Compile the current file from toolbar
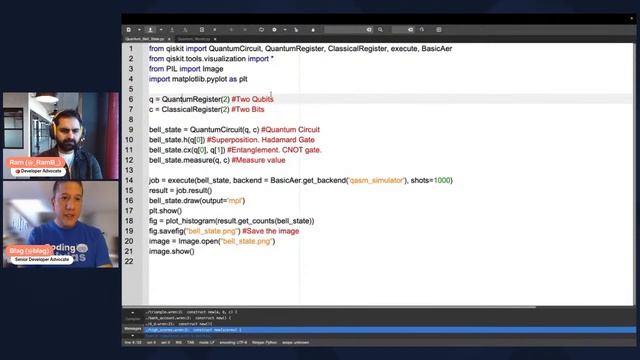The height and width of the screenshot is (360, 640). pyautogui.click(x=261, y=30)
